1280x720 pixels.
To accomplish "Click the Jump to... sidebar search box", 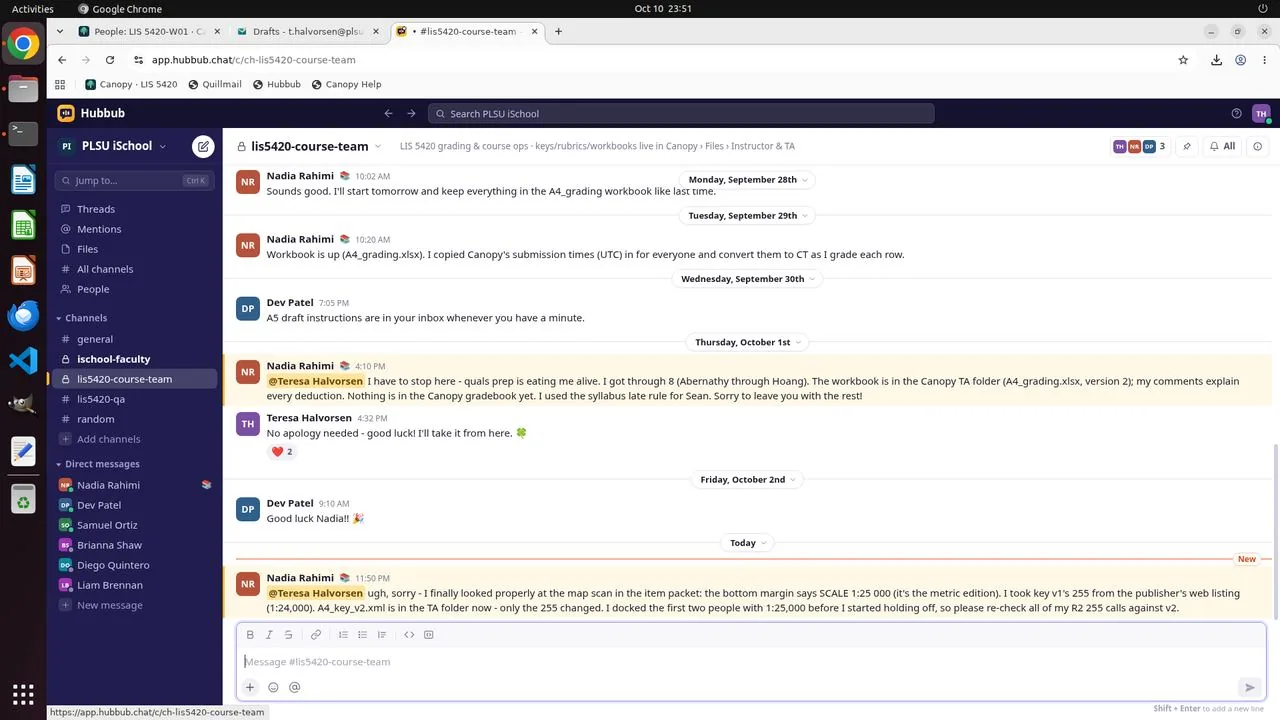I will click(133, 181).
